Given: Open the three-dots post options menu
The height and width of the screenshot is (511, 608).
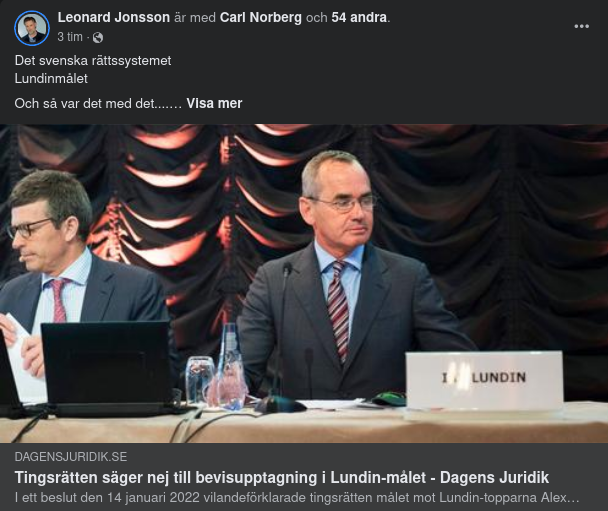Looking at the screenshot, I should [581, 26].
